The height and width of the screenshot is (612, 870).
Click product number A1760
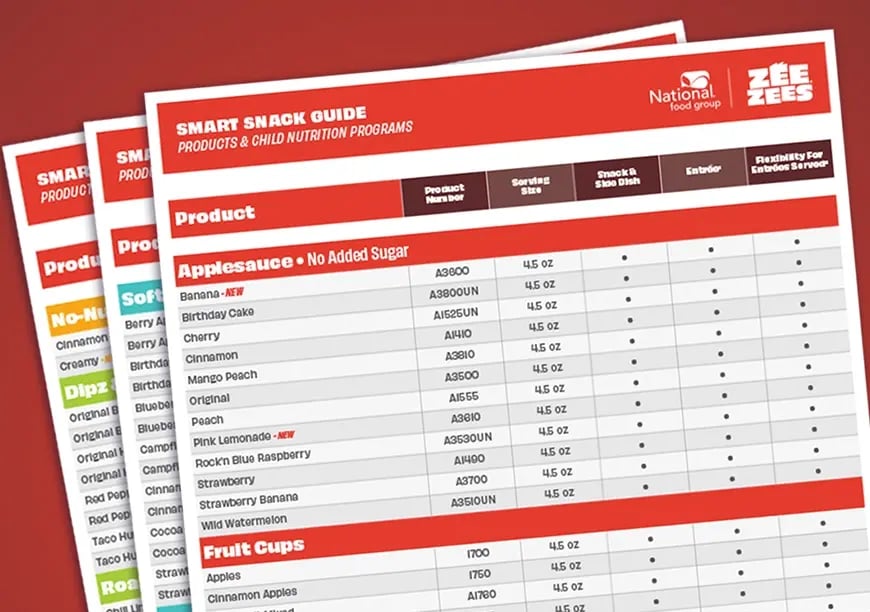coord(481,595)
